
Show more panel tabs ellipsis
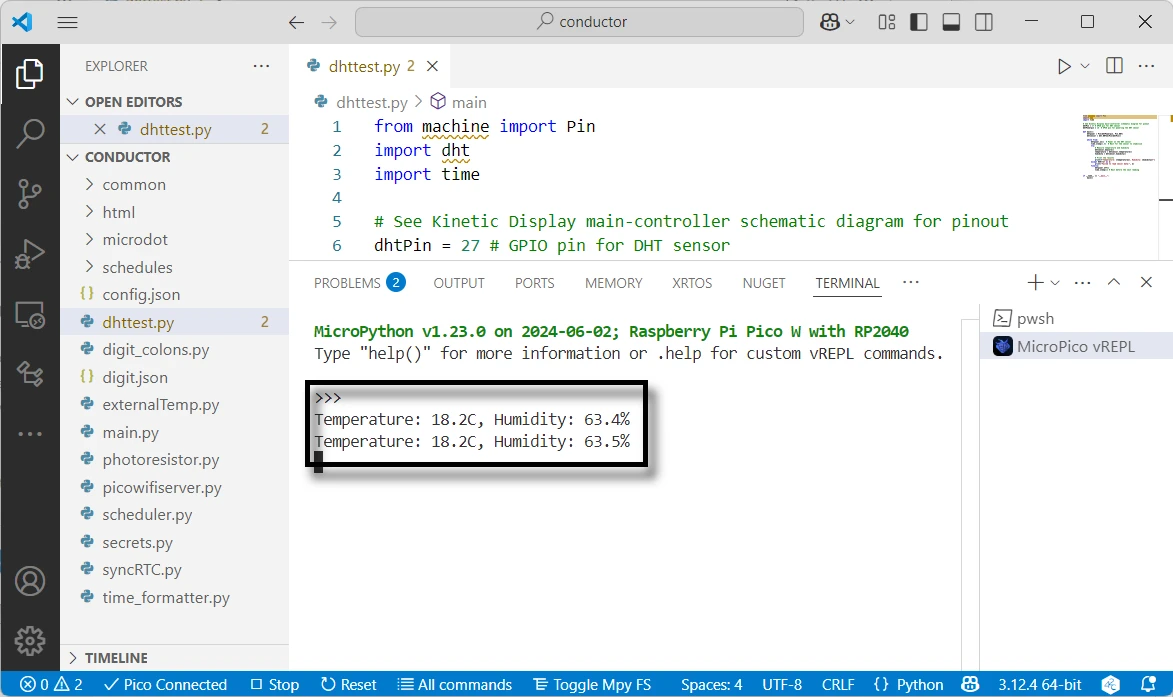(910, 282)
